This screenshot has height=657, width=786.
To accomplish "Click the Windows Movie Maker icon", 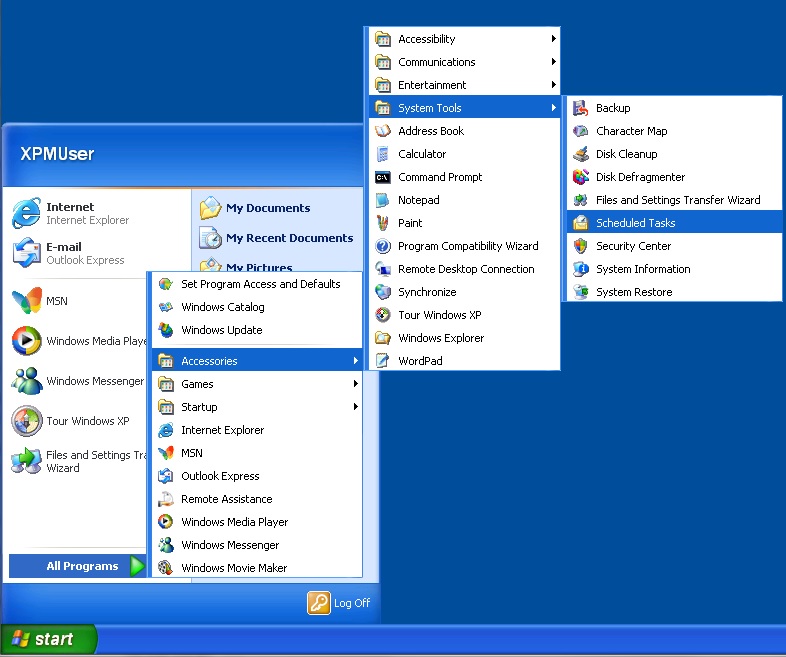I will coord(166,568).
